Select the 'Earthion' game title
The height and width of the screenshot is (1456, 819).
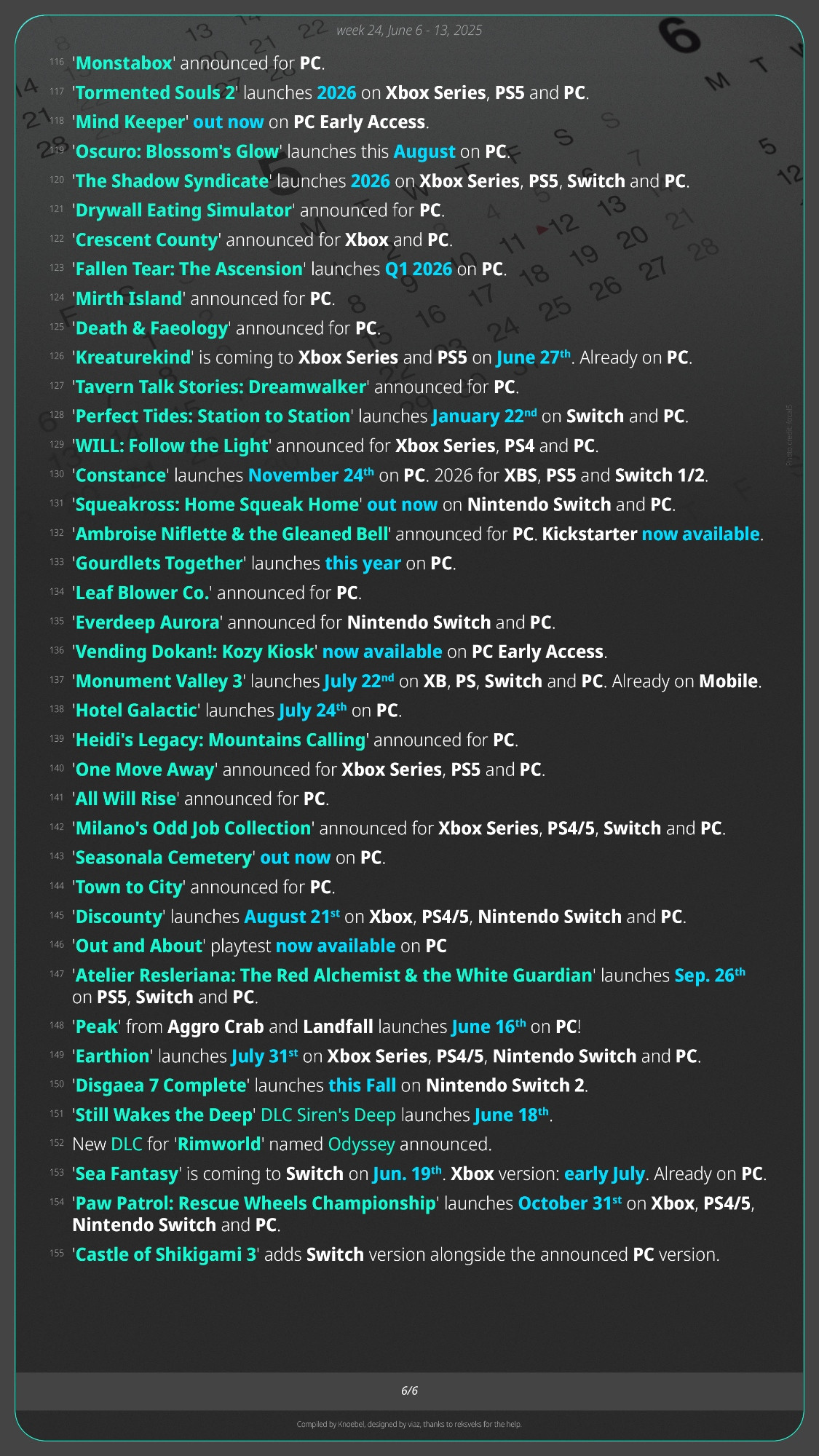click(112, 1056)
